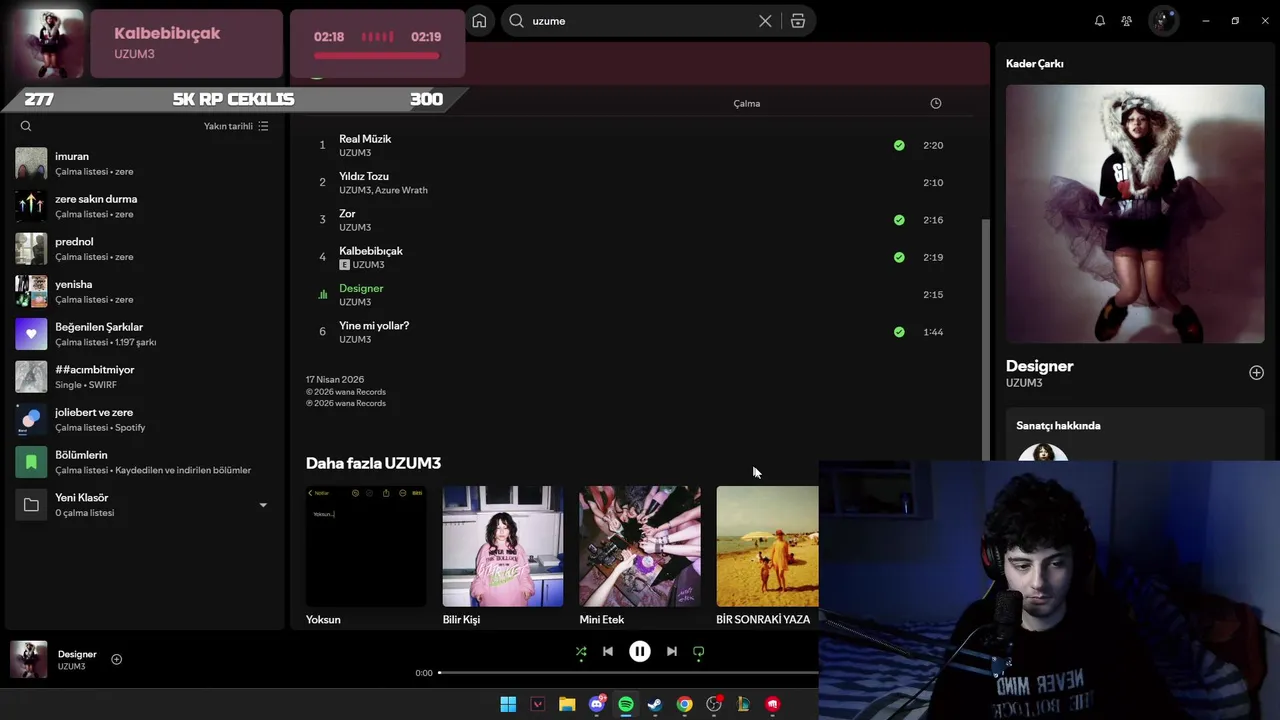Open the Mini Etek album thumbnail
This screenshot has height=720, width=1280.
click(640, 546)
